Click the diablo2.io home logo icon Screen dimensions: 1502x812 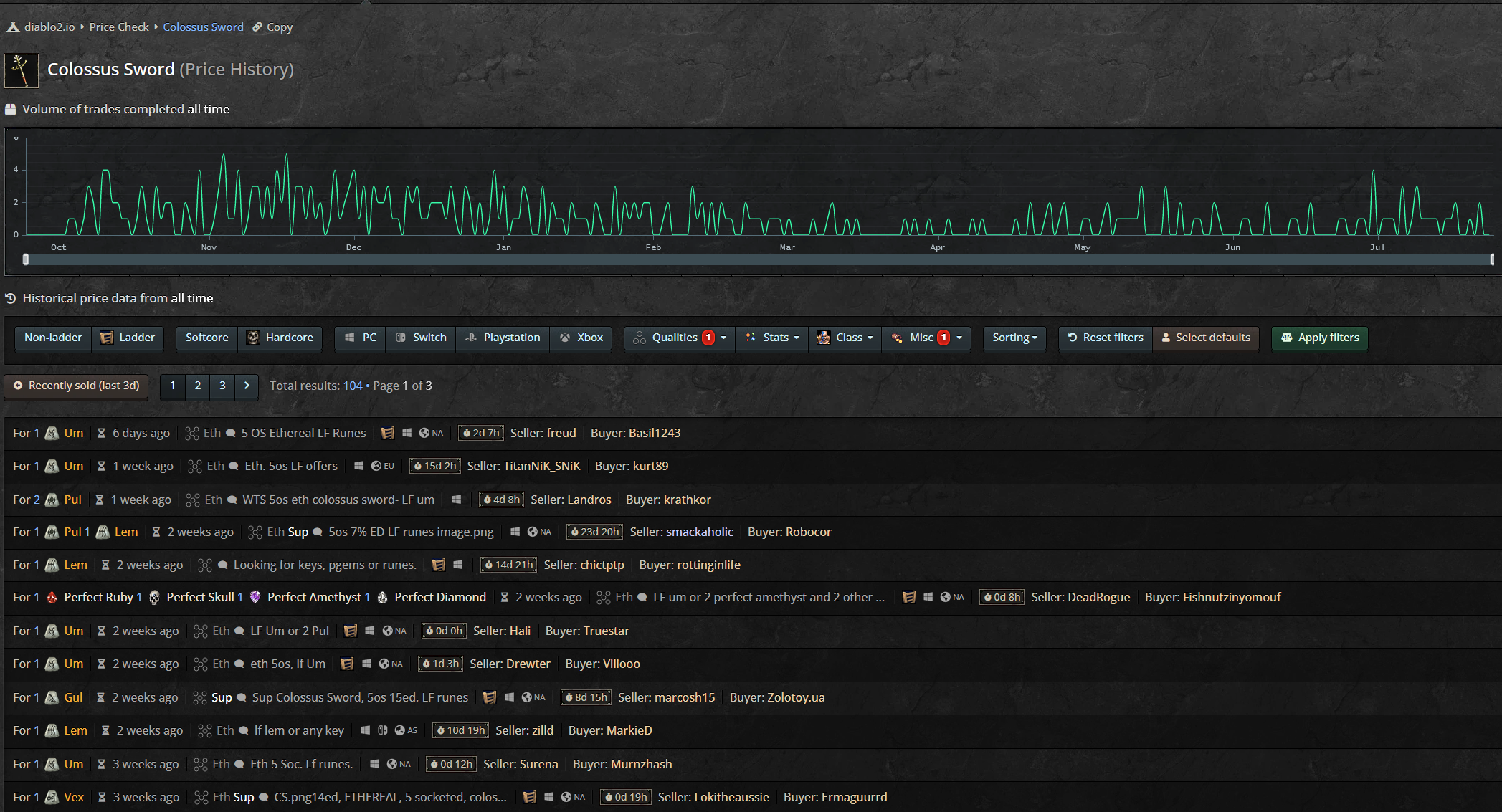pos(13,27)
